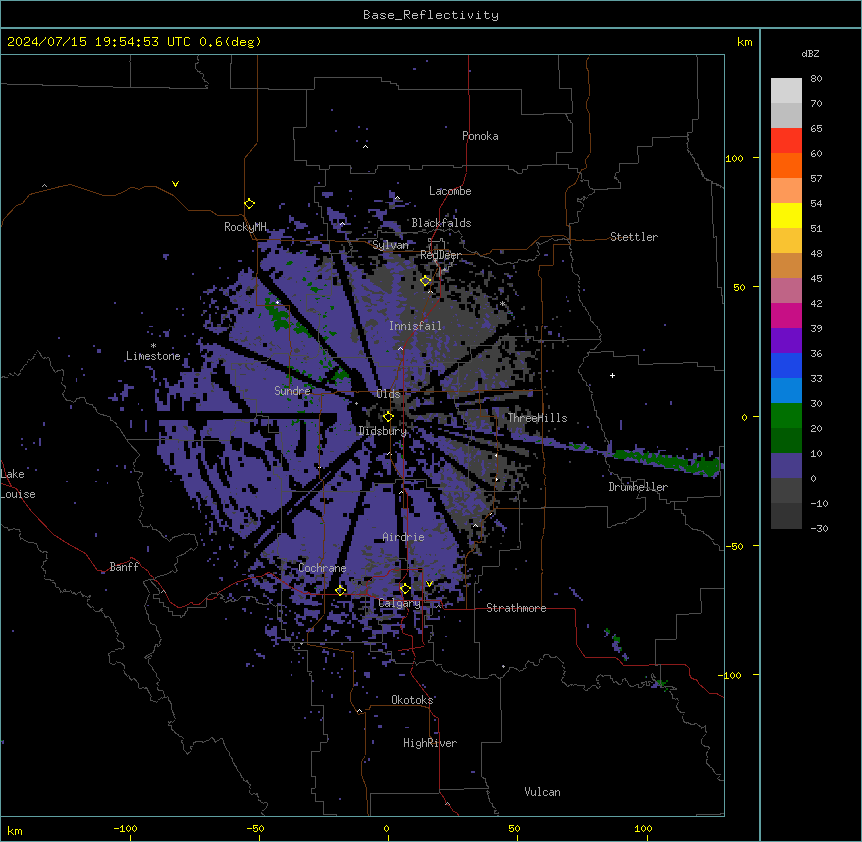This screenshot has height=842, width=862.
Task: Select the Airdrie label
Action: (x=403, y=537)
